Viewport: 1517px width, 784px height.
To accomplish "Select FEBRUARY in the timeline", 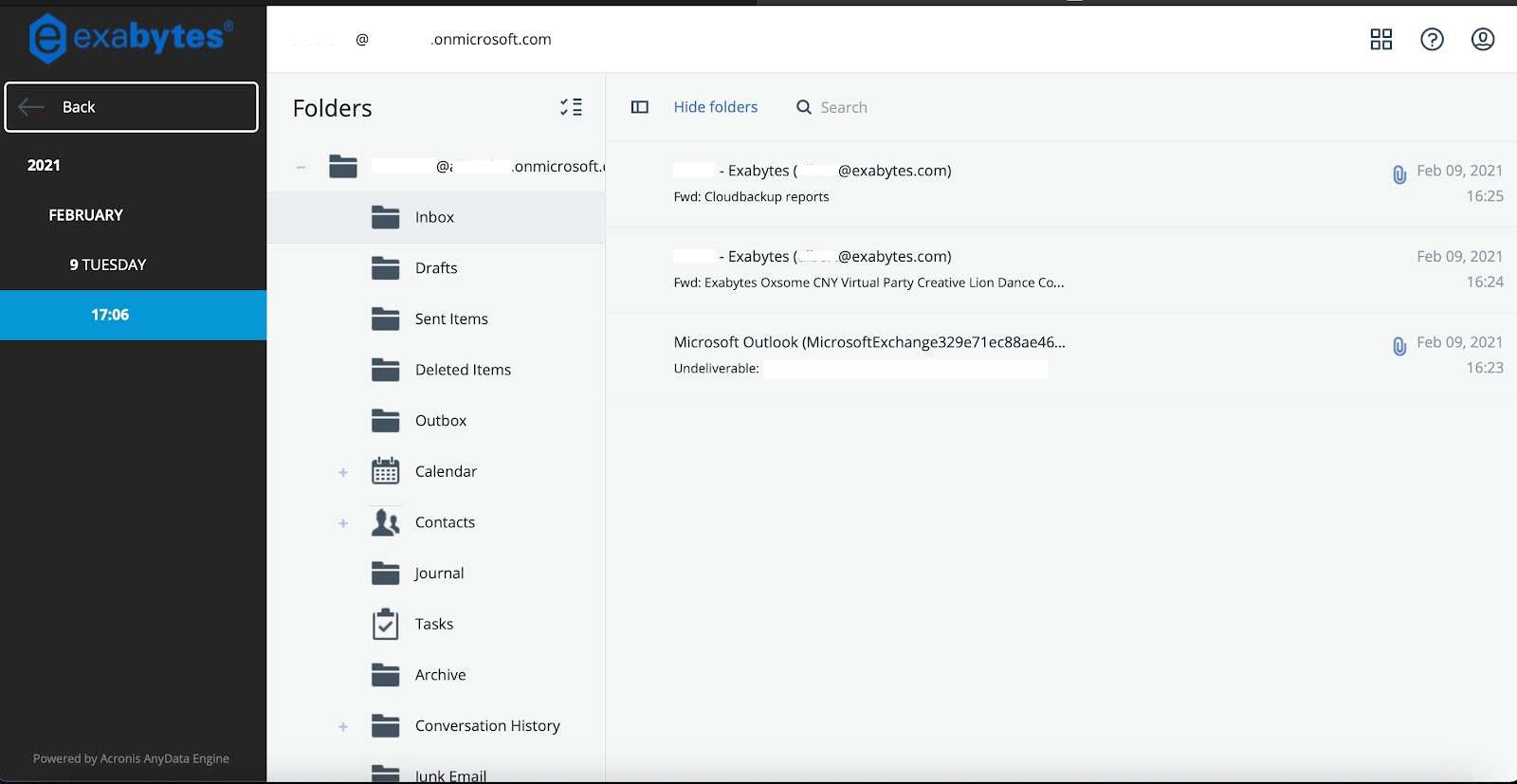I will 86,215.
